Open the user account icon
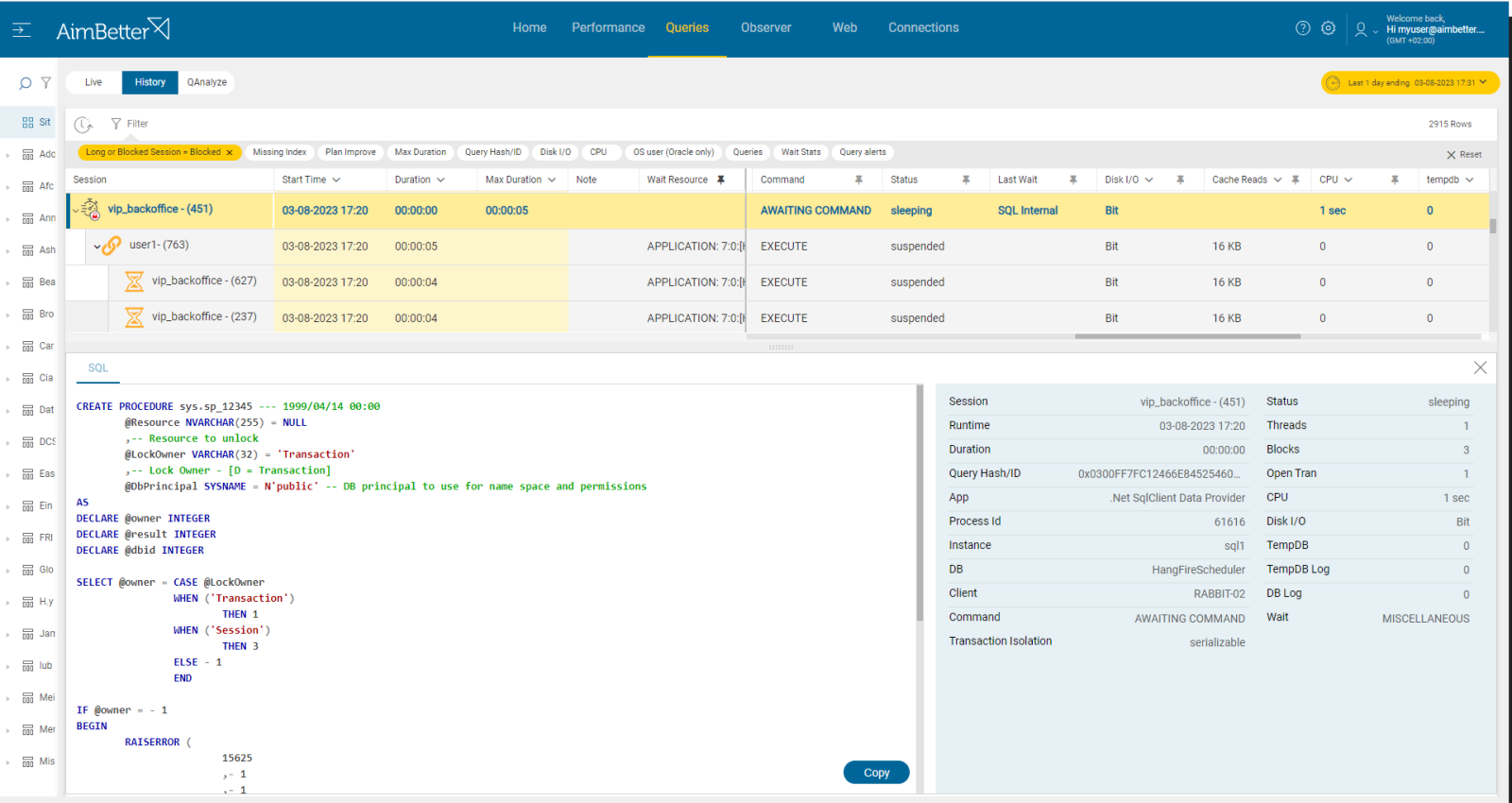Screen dimensions: 1512x803 pyautogui.click(x=1361, y=29)
